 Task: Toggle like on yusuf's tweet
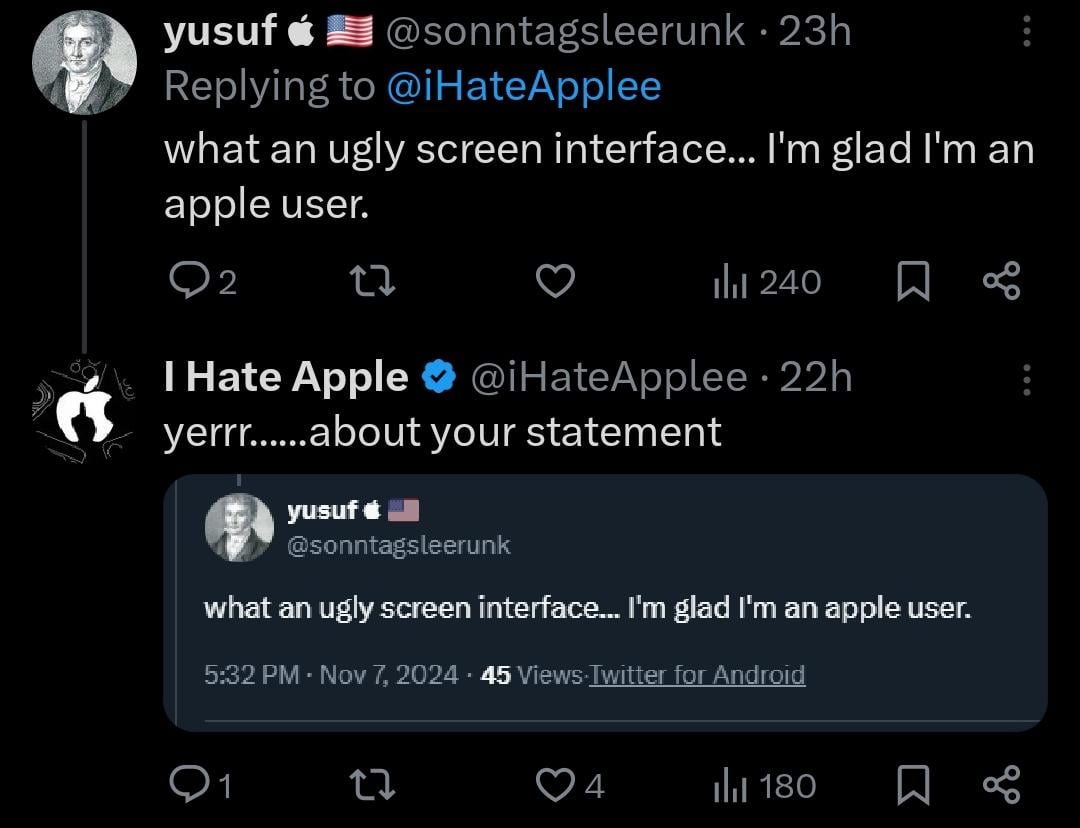click(x=557, y=282)
